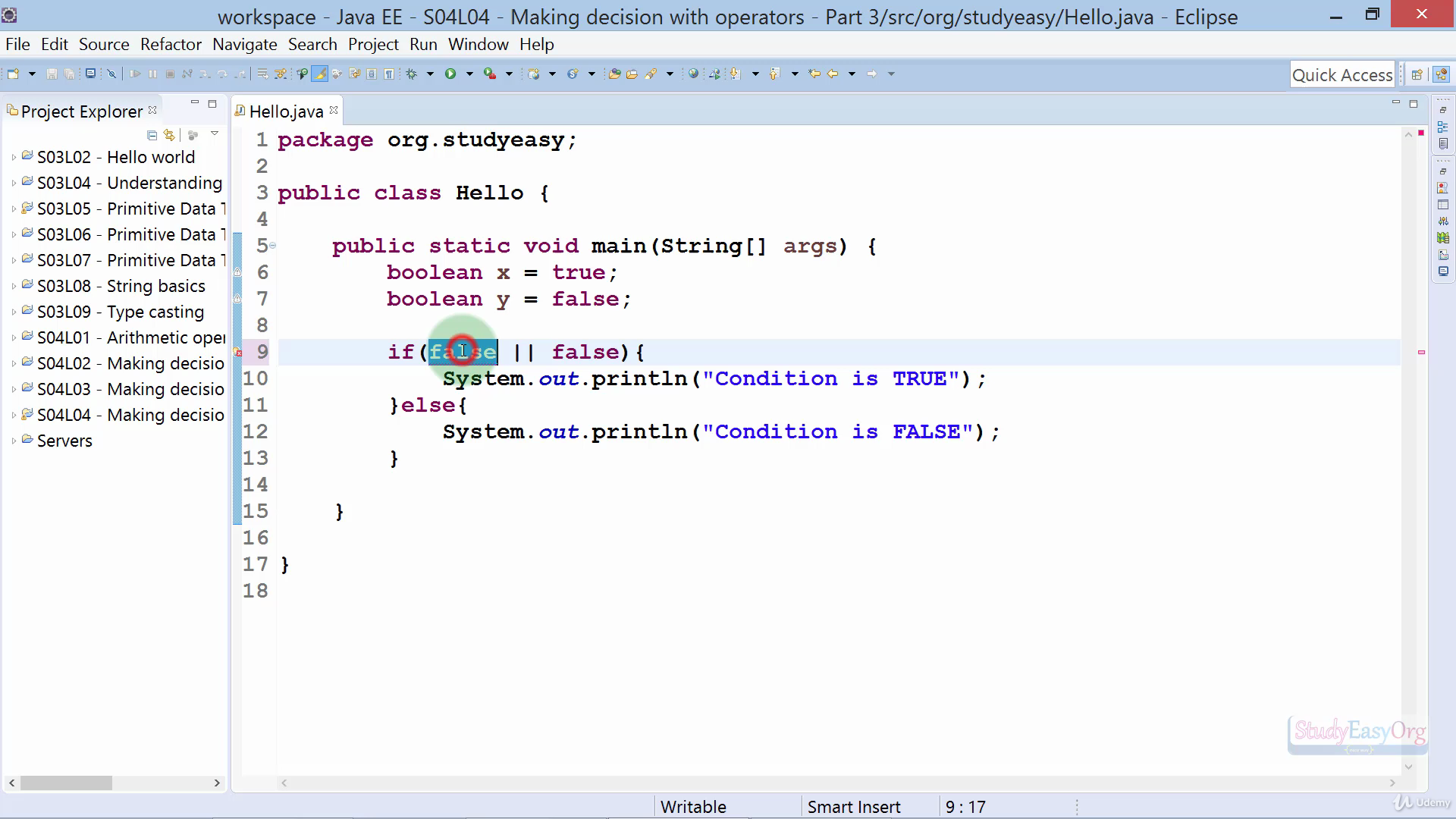This screenshot has width=1456, height=819.
Task: Click the Next Annotation icon
Action: (735, 74)
